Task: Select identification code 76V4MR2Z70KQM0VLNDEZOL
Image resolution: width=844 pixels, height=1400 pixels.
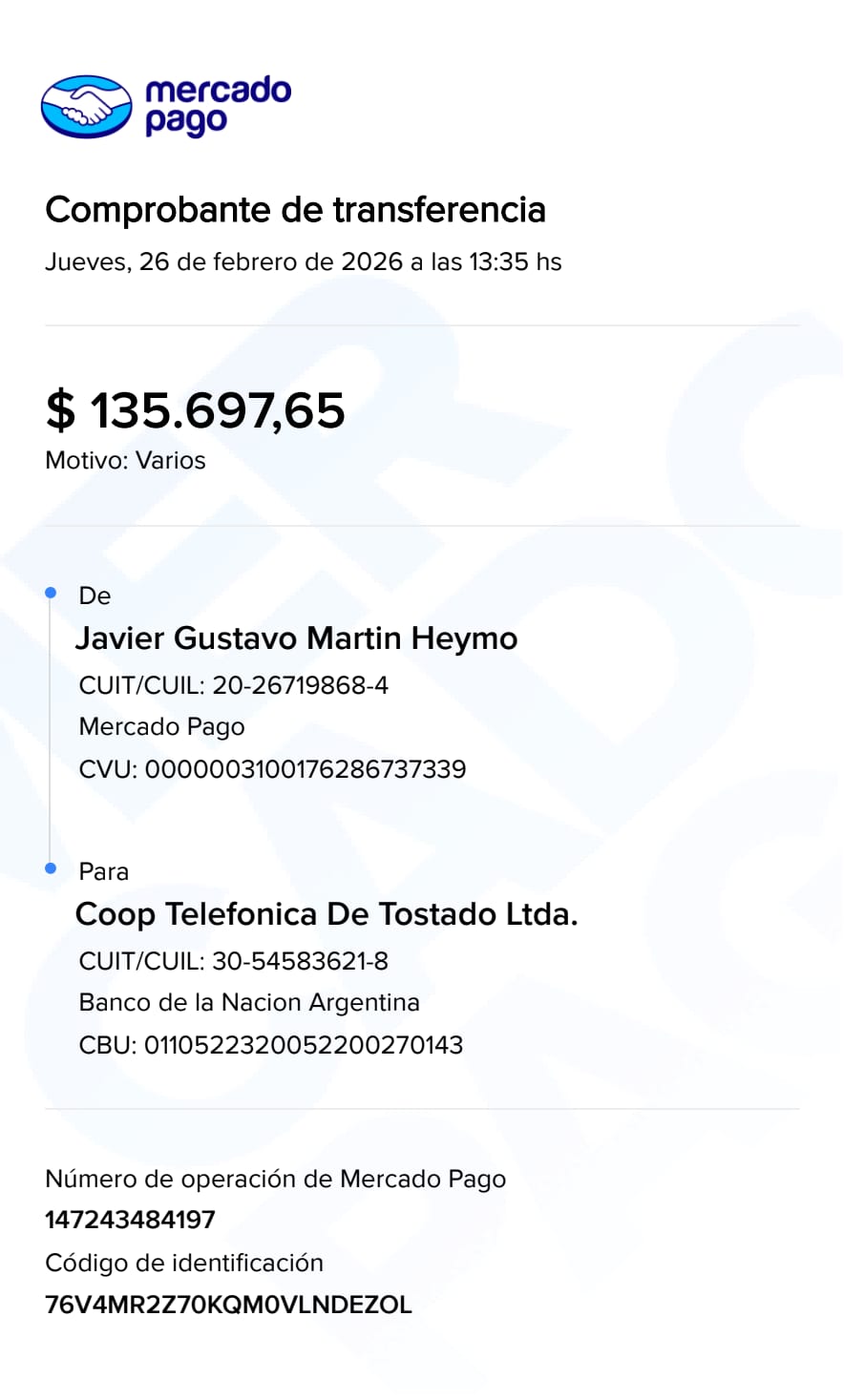Action: point(228,1305)
